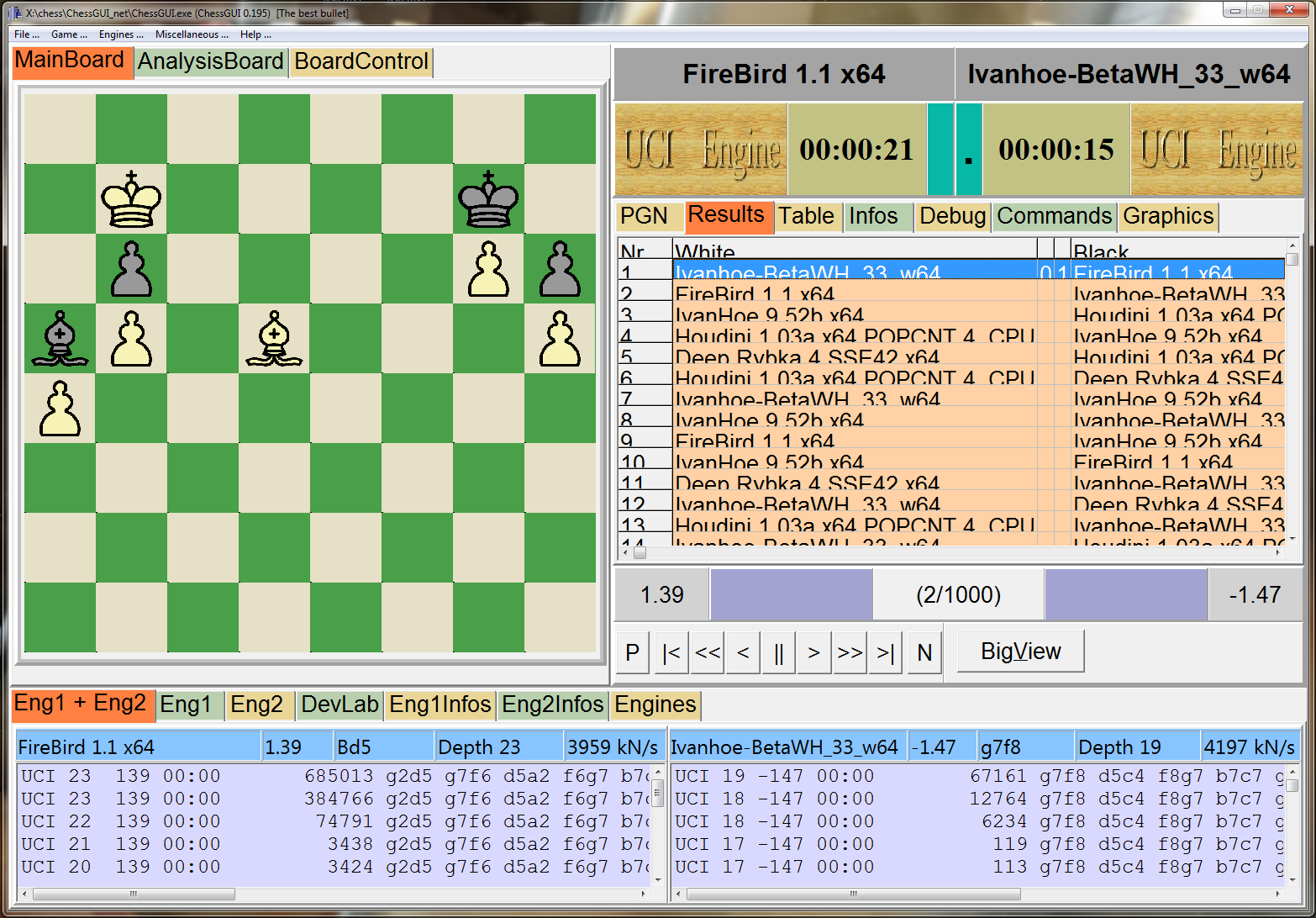Viewport: 1316px width, 918px height.
Task: Click the Ivanhoe-BetaWH_33_w64 name header
Action: pos(1129,75)
